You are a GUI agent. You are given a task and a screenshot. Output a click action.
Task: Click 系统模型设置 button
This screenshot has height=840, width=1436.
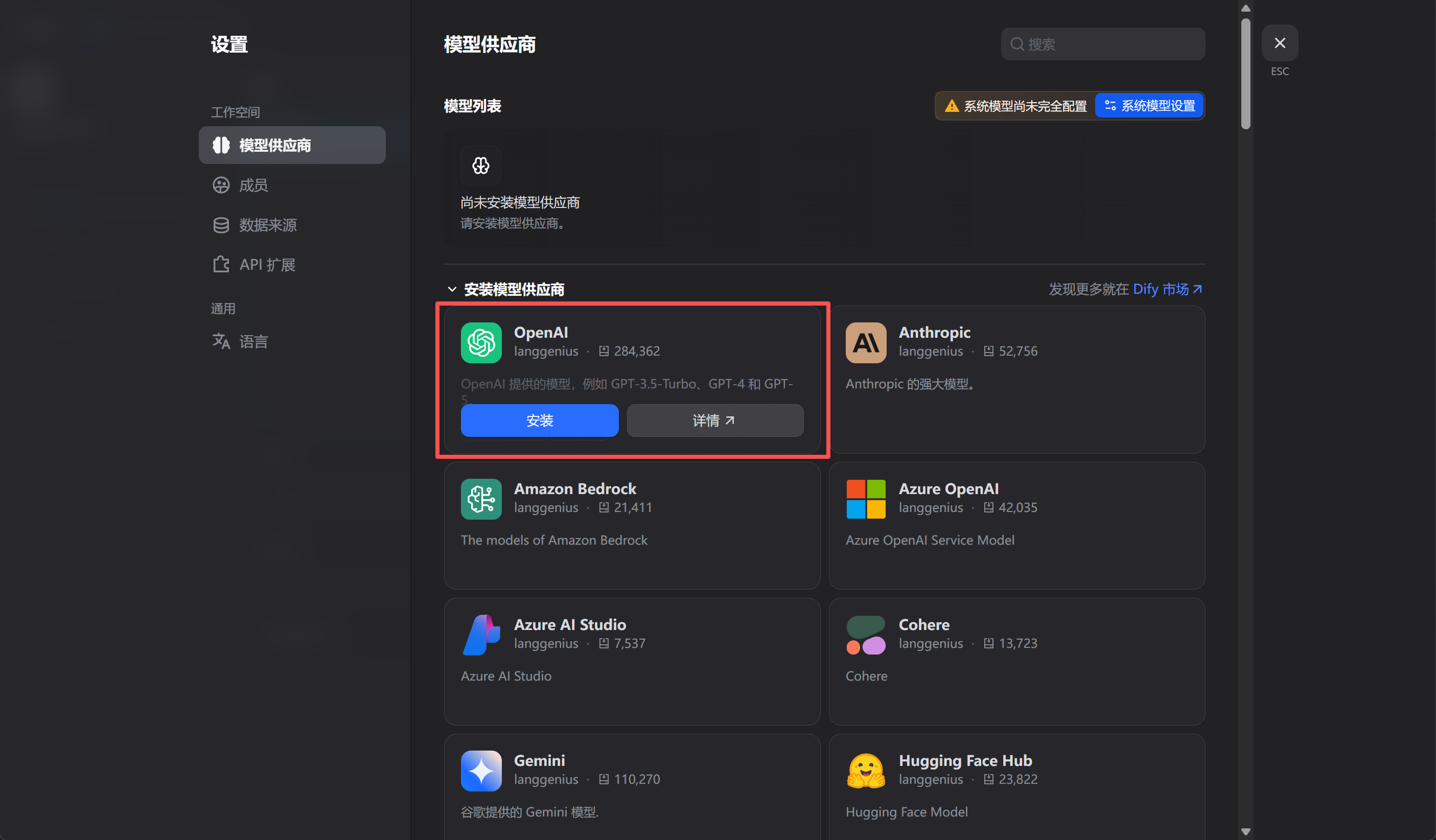(x=1149, y=106)
